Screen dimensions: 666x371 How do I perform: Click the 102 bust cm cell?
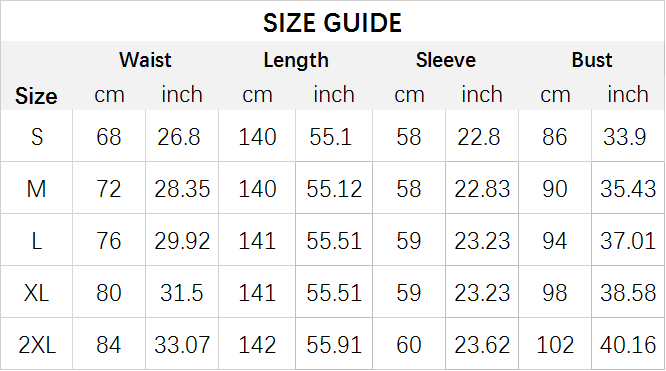(x=555, y=344)
